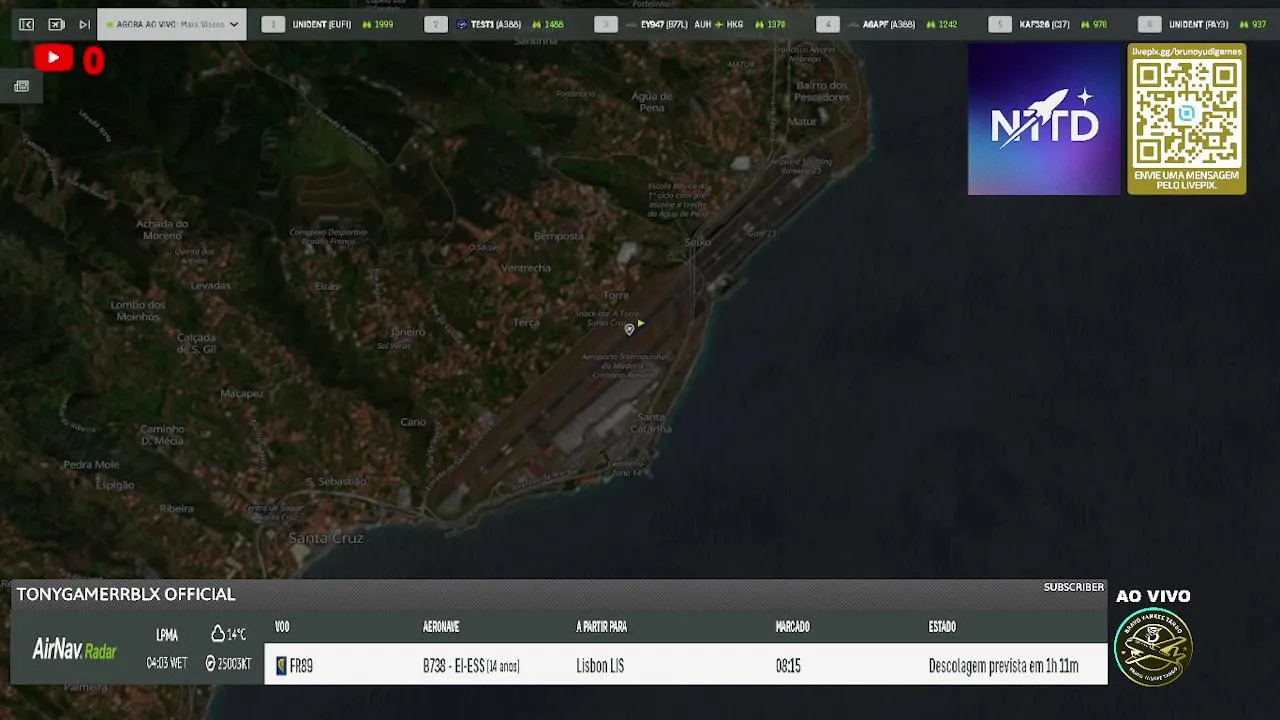
Task: Click the livepix.gg/brunoyudigames link
Action: pyautogui.click(x=1187, y=51)
